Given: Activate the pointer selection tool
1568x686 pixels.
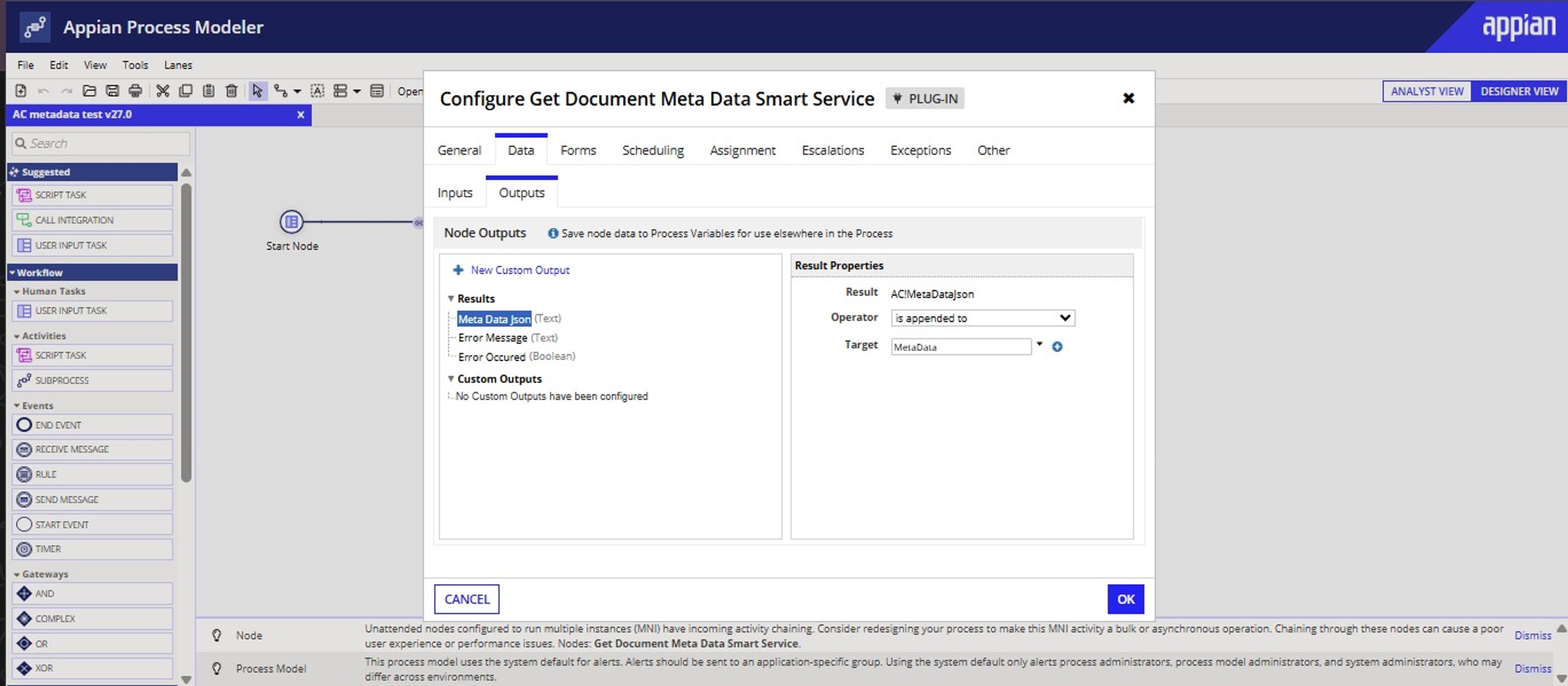Looking at the screenshot, I should pos(258,91).
